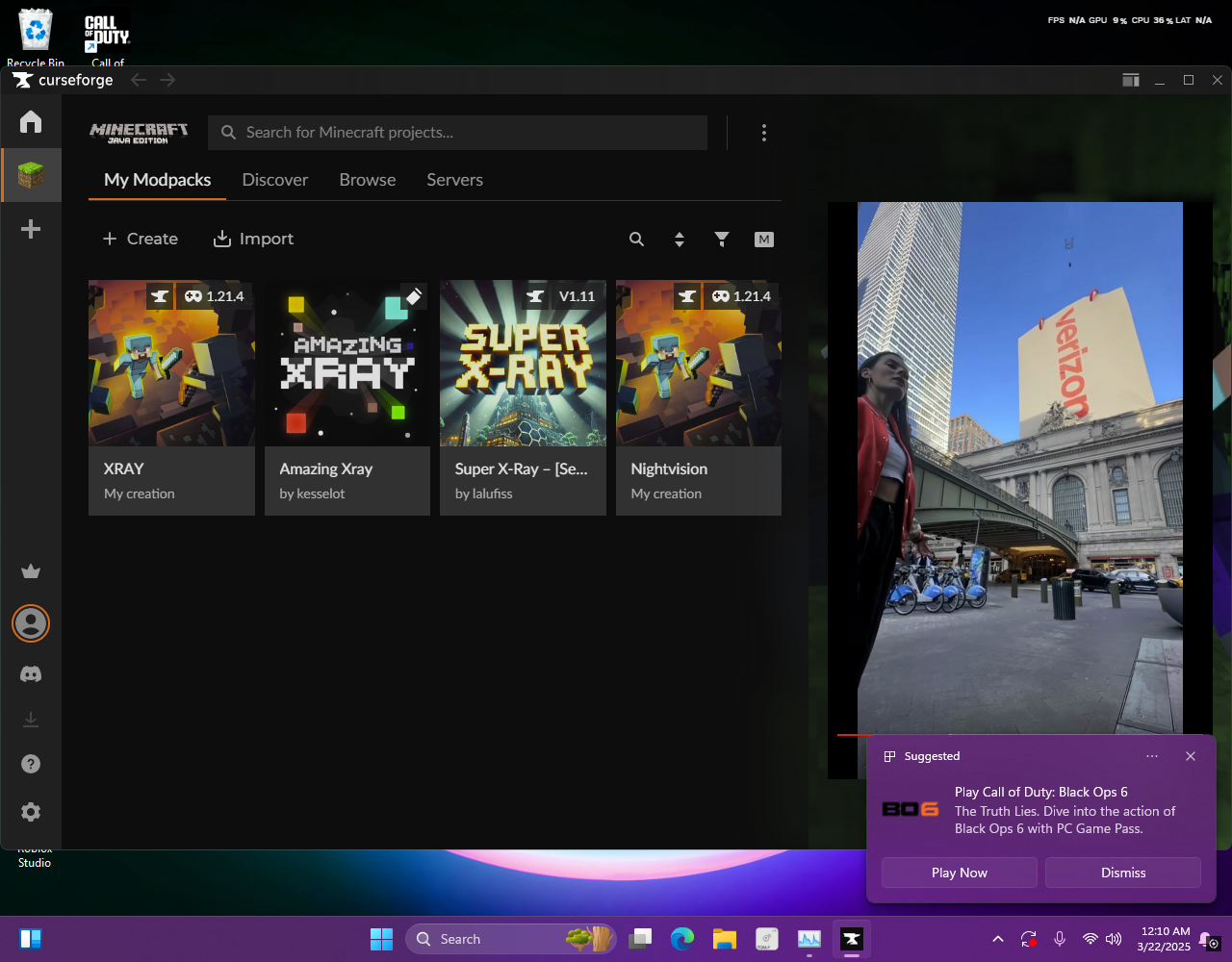The image size is (1232, 962).
Task: Open the crown premium icon in sidebar
Action: point(31,571)
